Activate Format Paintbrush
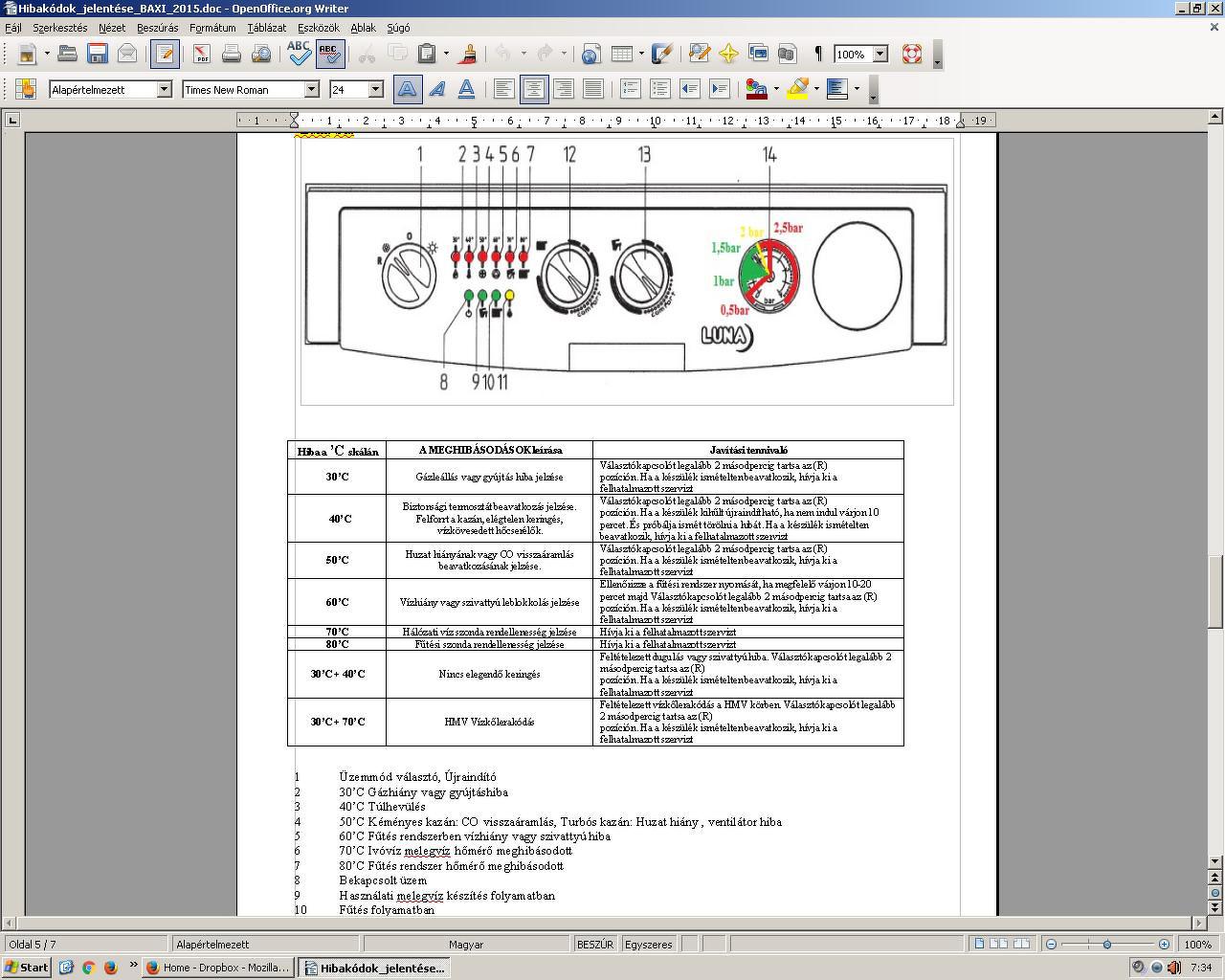The image size is (1225, 980). click(x=469, y=54)
